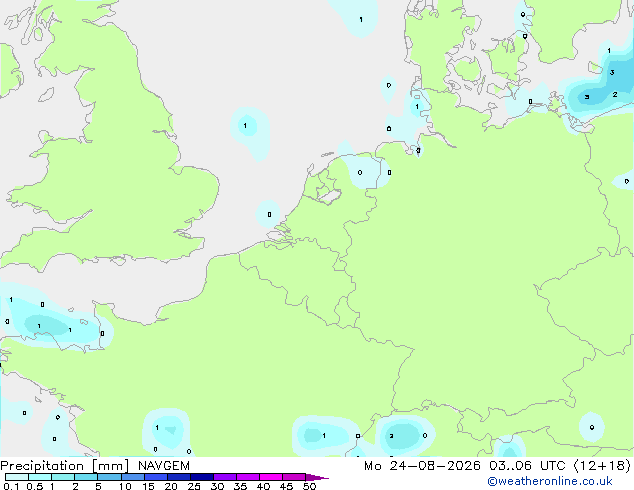The height and width of the screenshot is (490, 634).
Task: Click the purple over-50 arrow on legend
Action: (317, 477)
